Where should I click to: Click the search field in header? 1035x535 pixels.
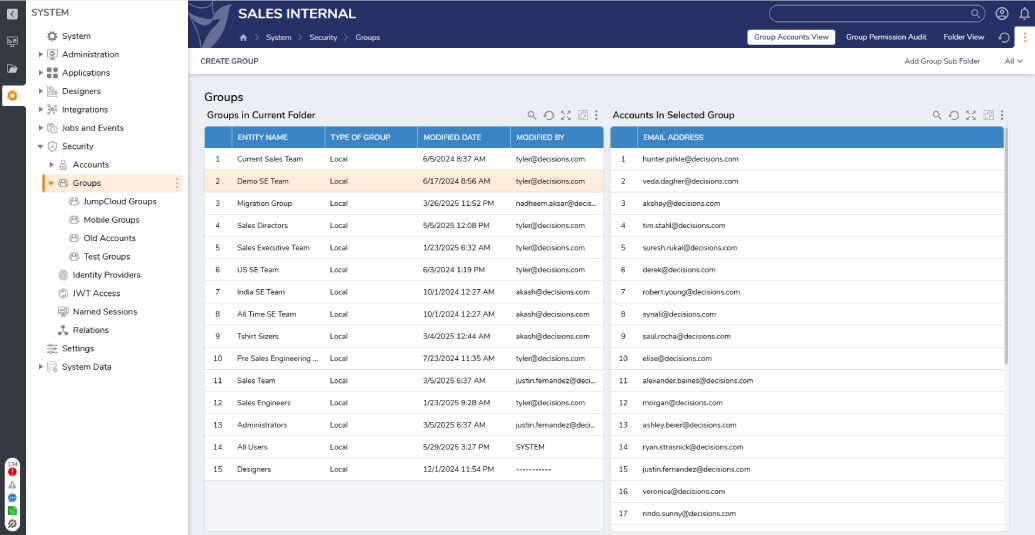click(x=870, y=14)
